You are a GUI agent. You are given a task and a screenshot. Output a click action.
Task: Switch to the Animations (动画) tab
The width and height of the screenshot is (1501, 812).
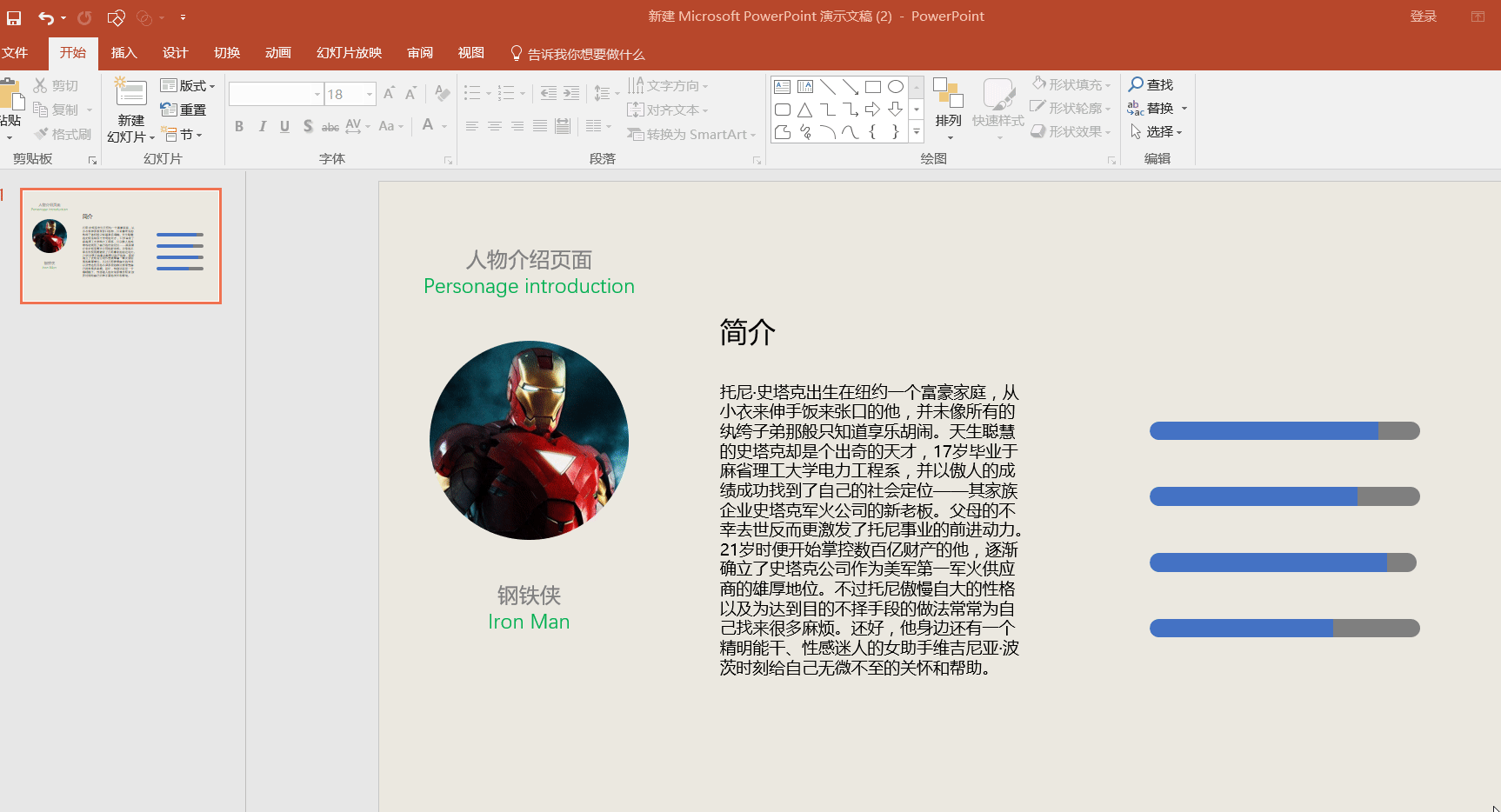(278, 53)
